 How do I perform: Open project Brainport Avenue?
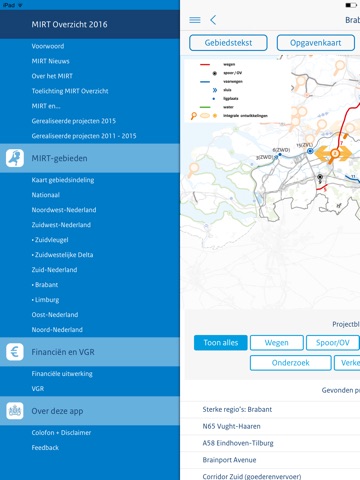click(270, 460)
